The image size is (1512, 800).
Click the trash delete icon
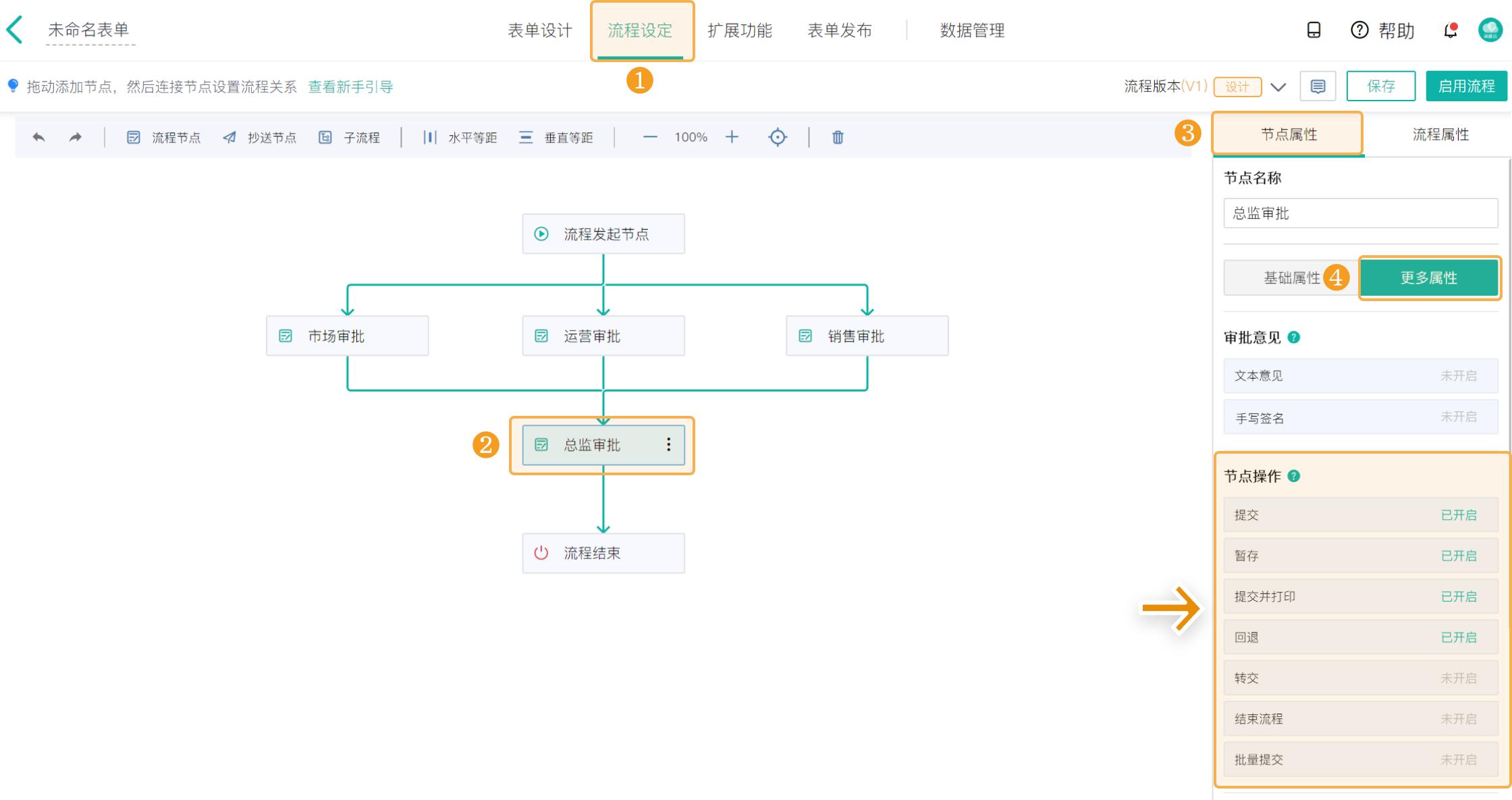tap(838, 137)
